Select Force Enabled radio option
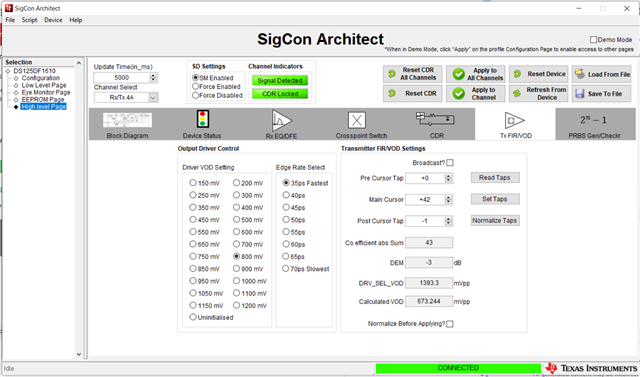This screenshot has height=377, width=640. point(196,86)
